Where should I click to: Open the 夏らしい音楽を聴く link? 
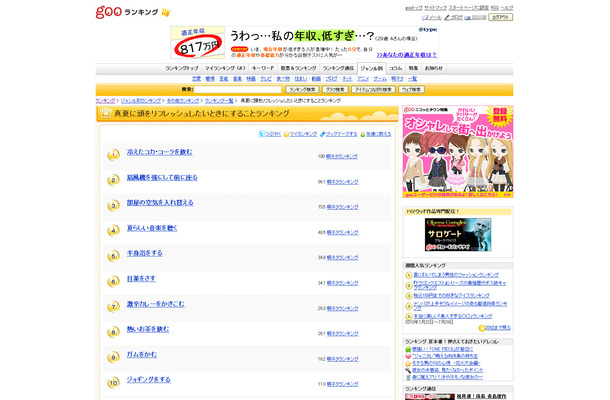click(x=152, y=228)
